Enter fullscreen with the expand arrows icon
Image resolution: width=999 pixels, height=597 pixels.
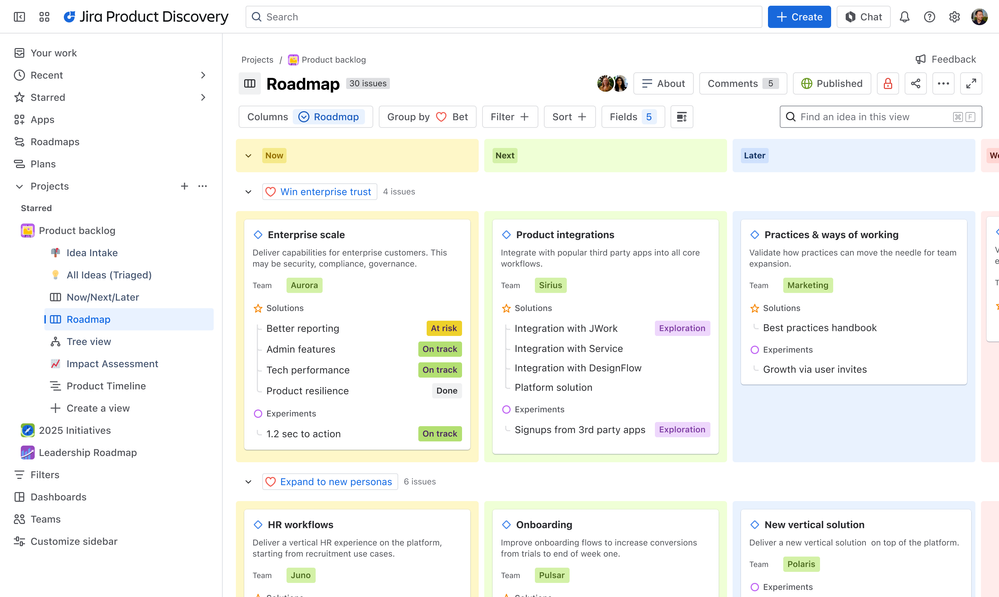click(x=971, y=83)
